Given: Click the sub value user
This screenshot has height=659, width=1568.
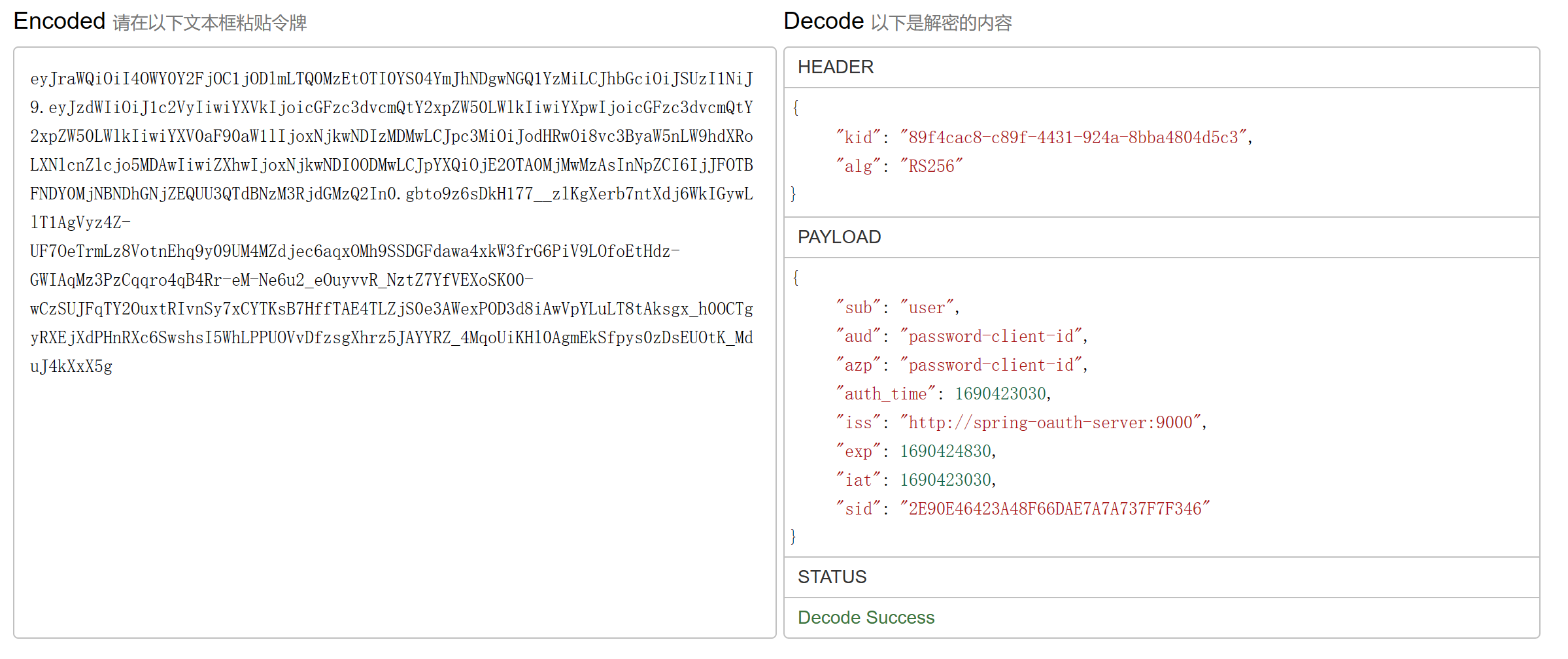Looking at the screenshot, I should coord(927,307).
